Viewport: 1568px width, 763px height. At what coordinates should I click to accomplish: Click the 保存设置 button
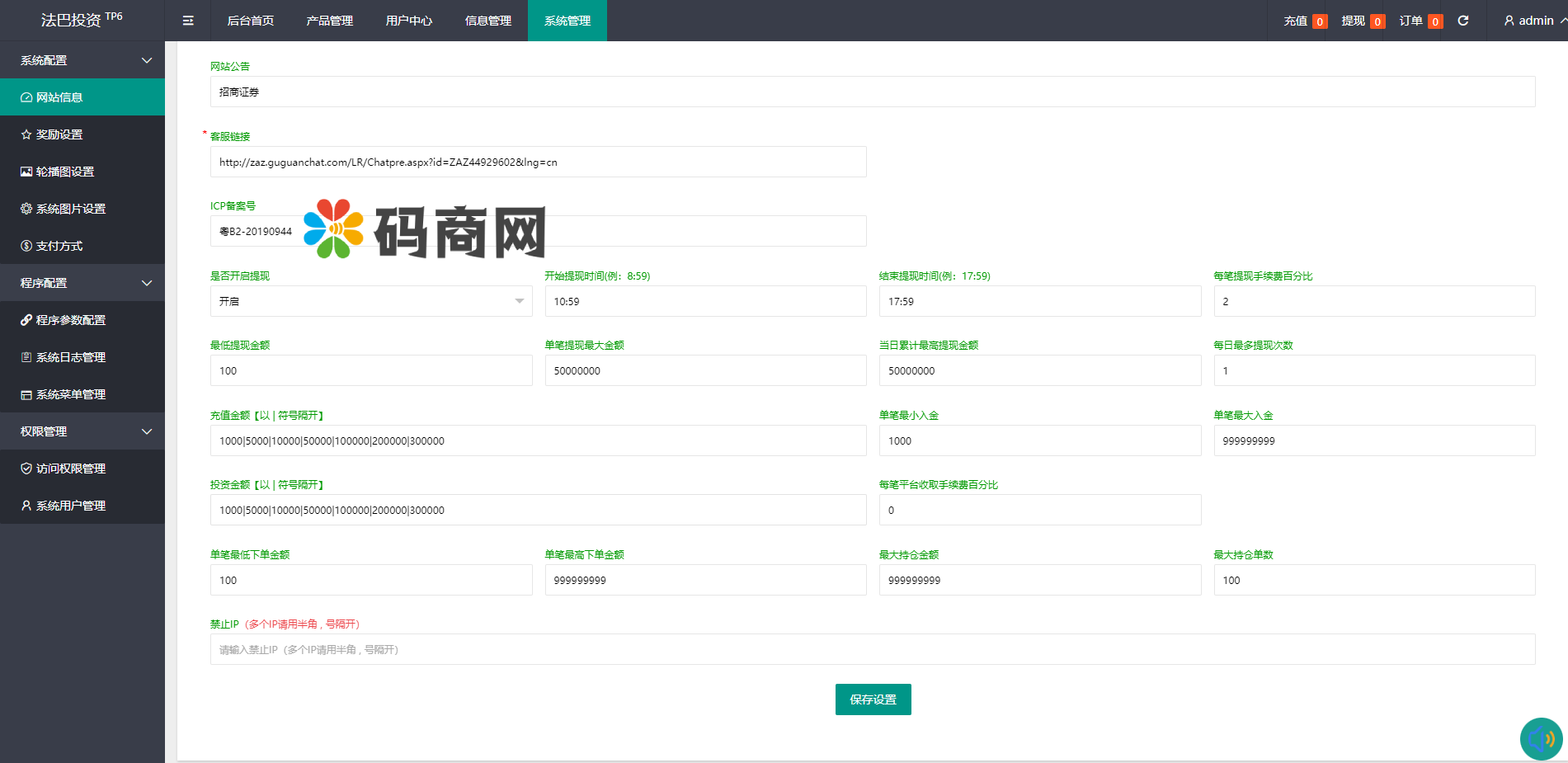873,699
